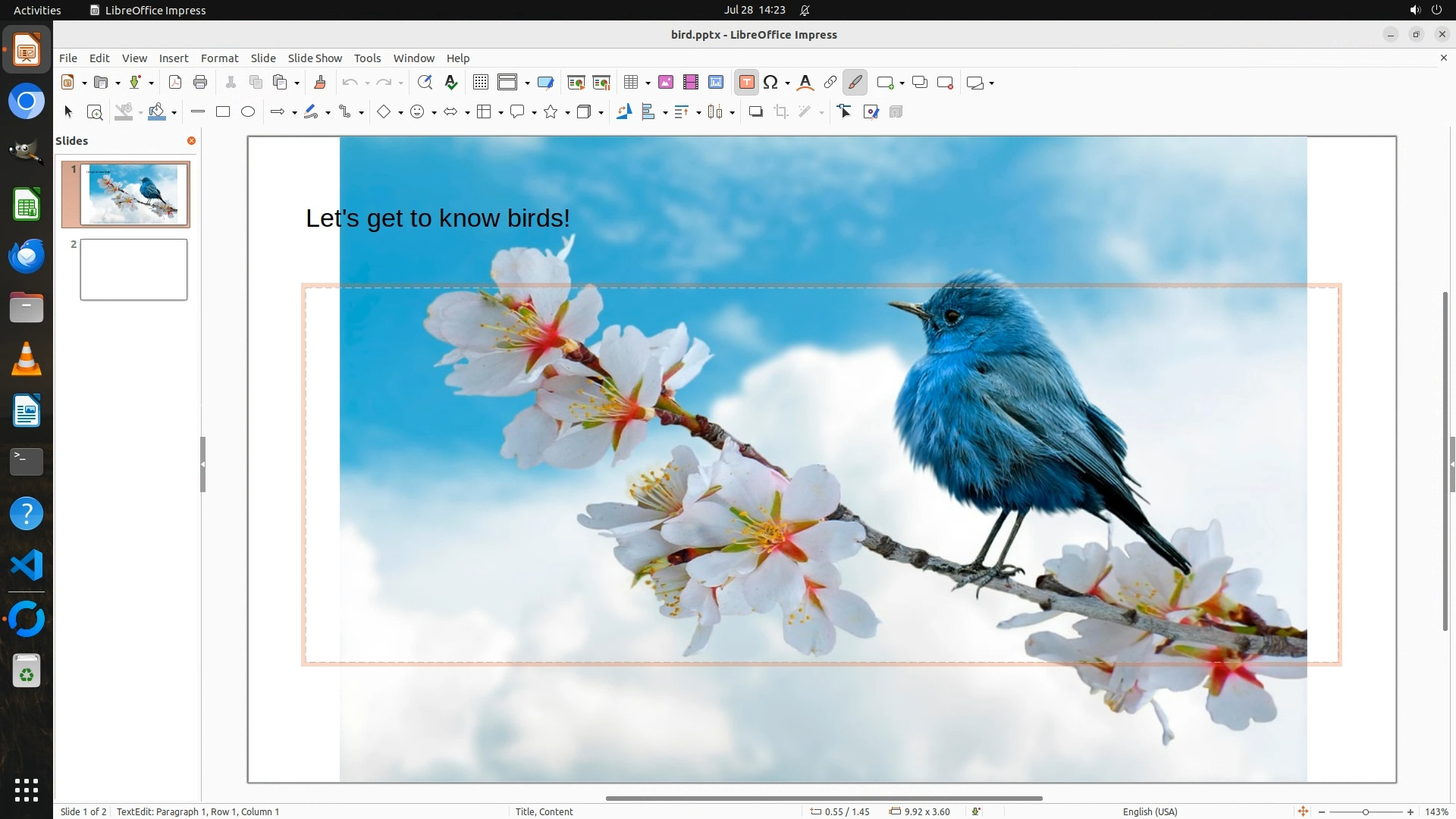Open Fontwork text icon
This screenshot has height=819, width=1456.
[x=805, y=83]
